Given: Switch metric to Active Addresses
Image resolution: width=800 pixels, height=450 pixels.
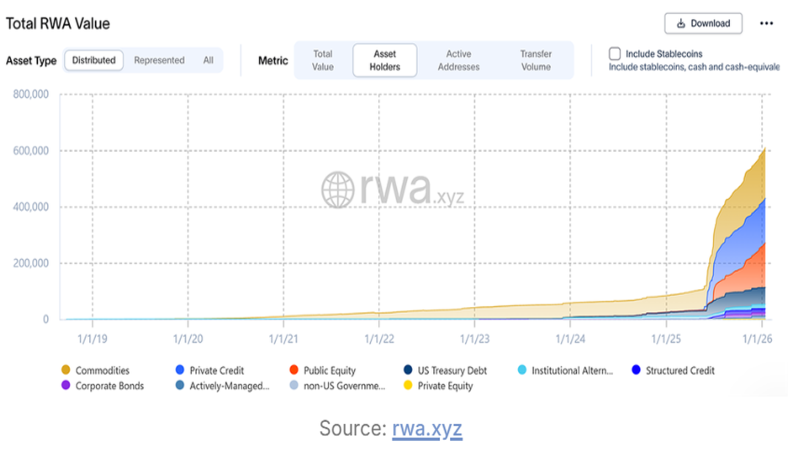Looking at the screenshot, I should pos(459,60).
